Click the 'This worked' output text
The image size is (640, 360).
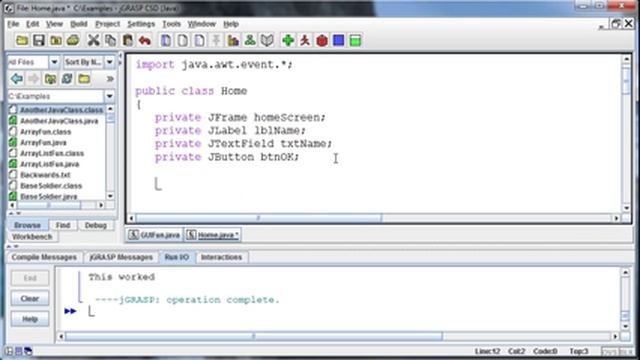pyautogui.click(x=122, y=277)
